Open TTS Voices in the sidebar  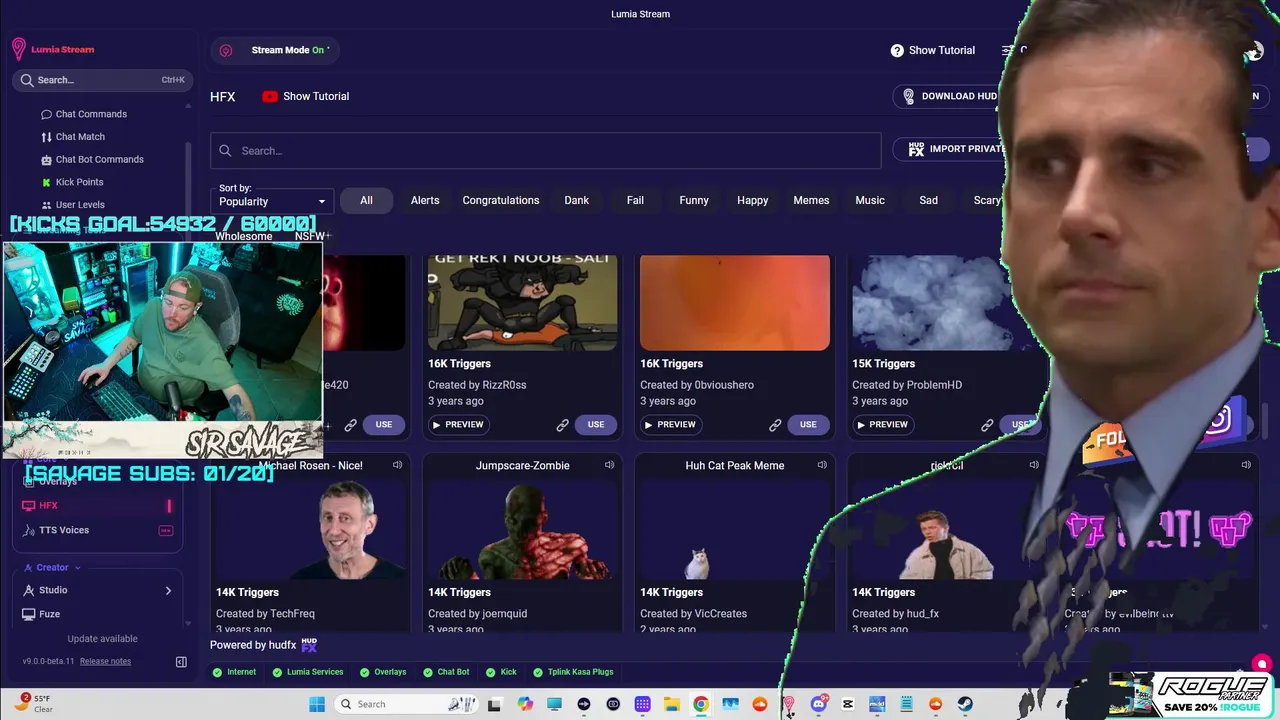[97, 530]
